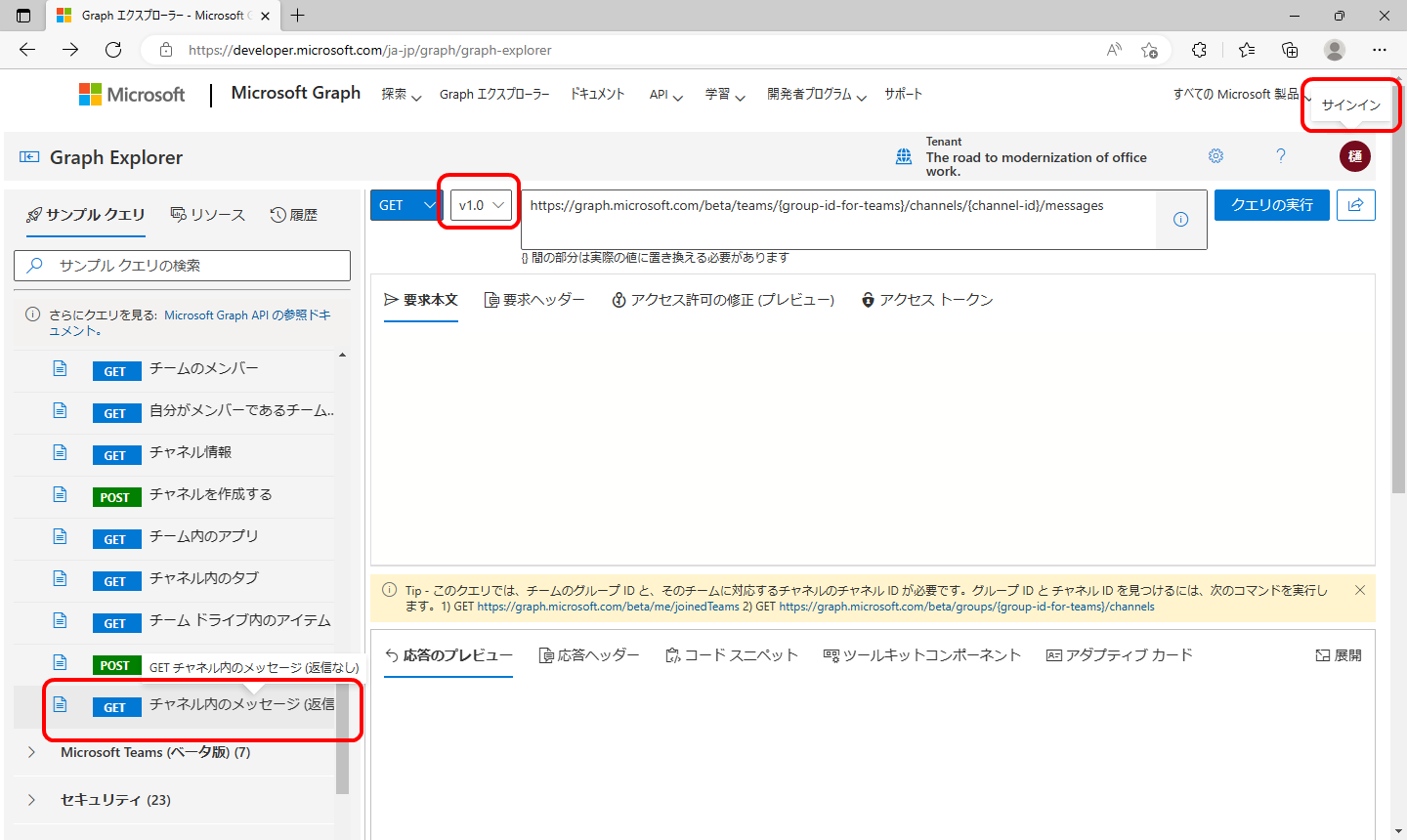Open the アクセス トークン tab

pos(927,300)
